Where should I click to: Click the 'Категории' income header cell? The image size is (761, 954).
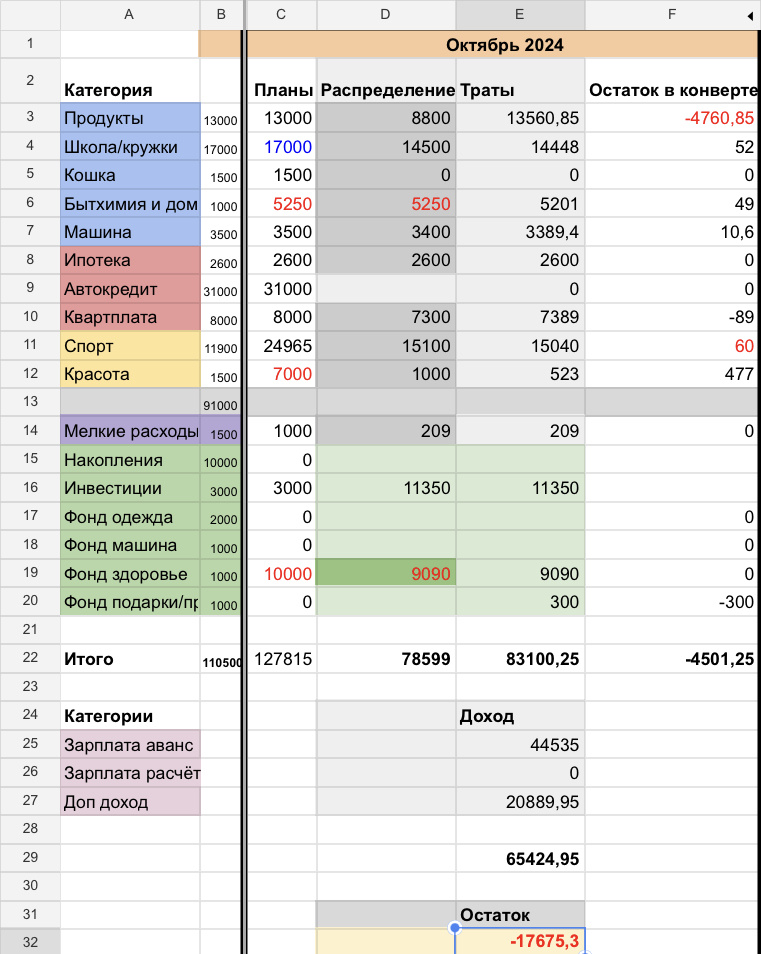coord(130,716)
